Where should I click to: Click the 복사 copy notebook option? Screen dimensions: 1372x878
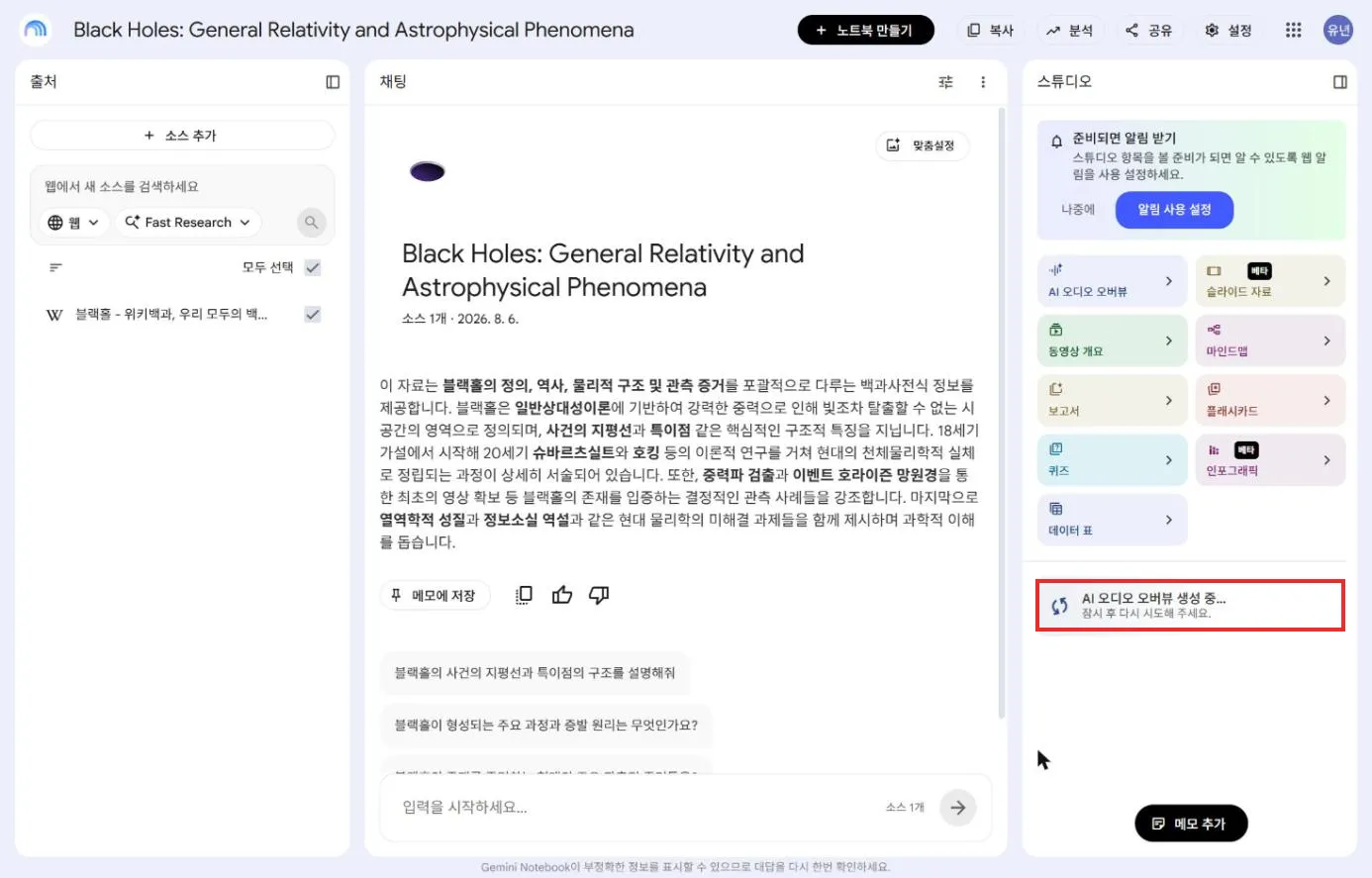coord(991,31)
